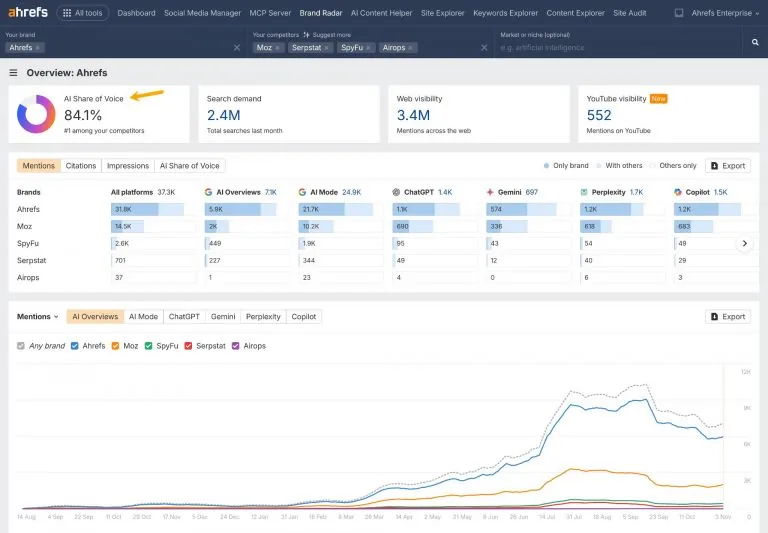
Task: Select the With others legend option
Action: [620, 166]
